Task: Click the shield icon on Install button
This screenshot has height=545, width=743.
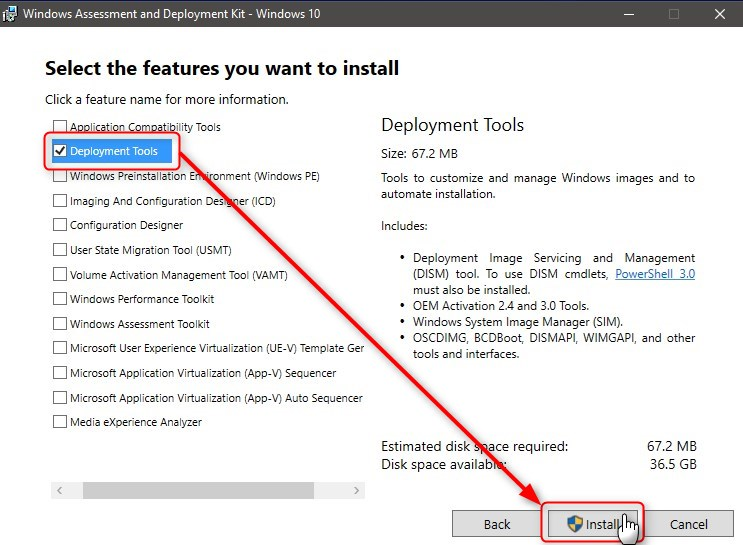Action: [574, 524]
